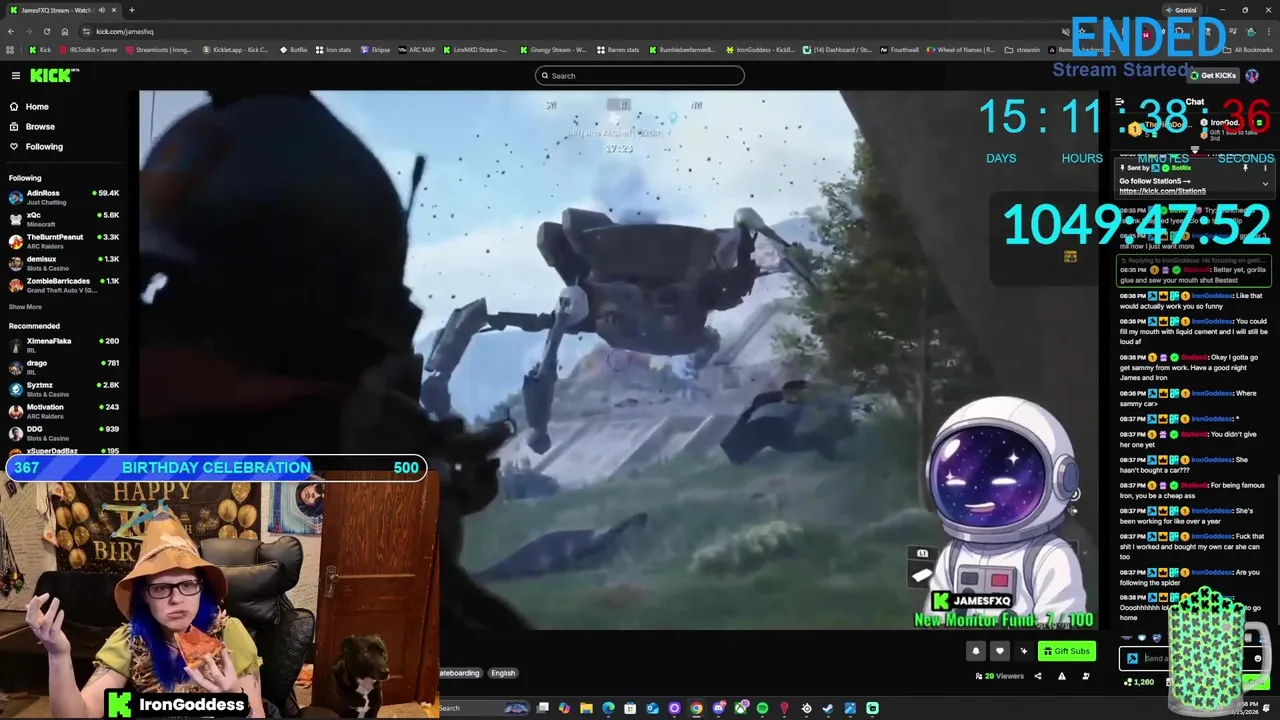Click the Gemini button in browser title bar
This screenshot has width=1280, height=720.
(1181, 10)
